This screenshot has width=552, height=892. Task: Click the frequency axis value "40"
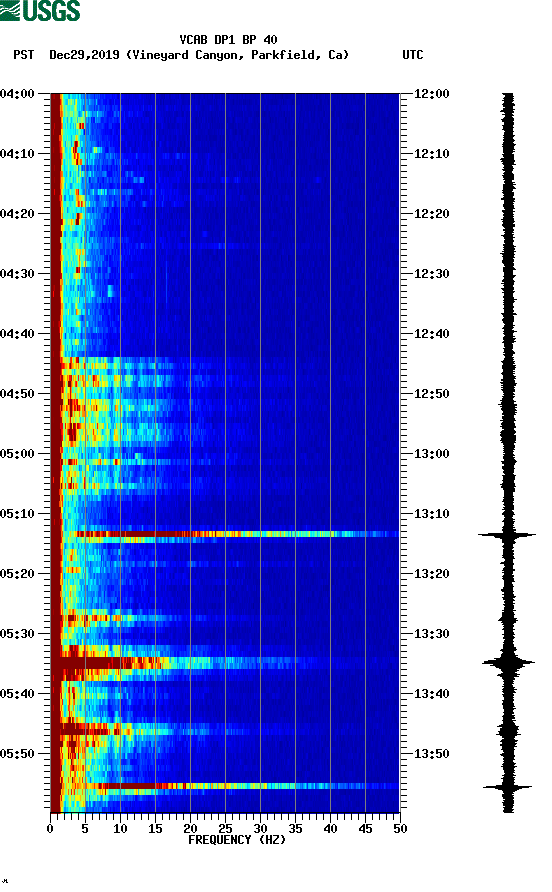point(330,829)
